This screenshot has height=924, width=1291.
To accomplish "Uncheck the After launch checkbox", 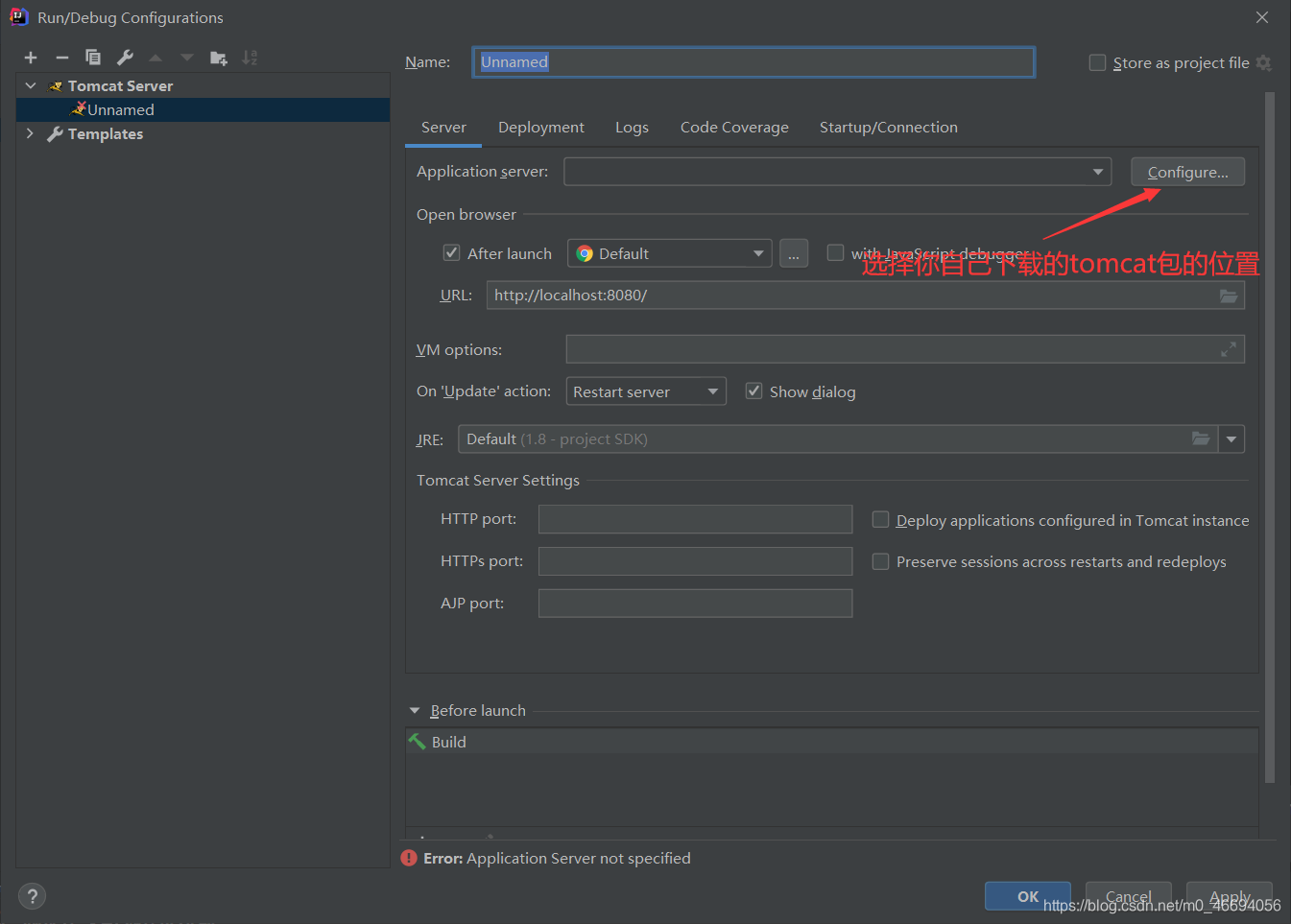I will coord(451,252).
